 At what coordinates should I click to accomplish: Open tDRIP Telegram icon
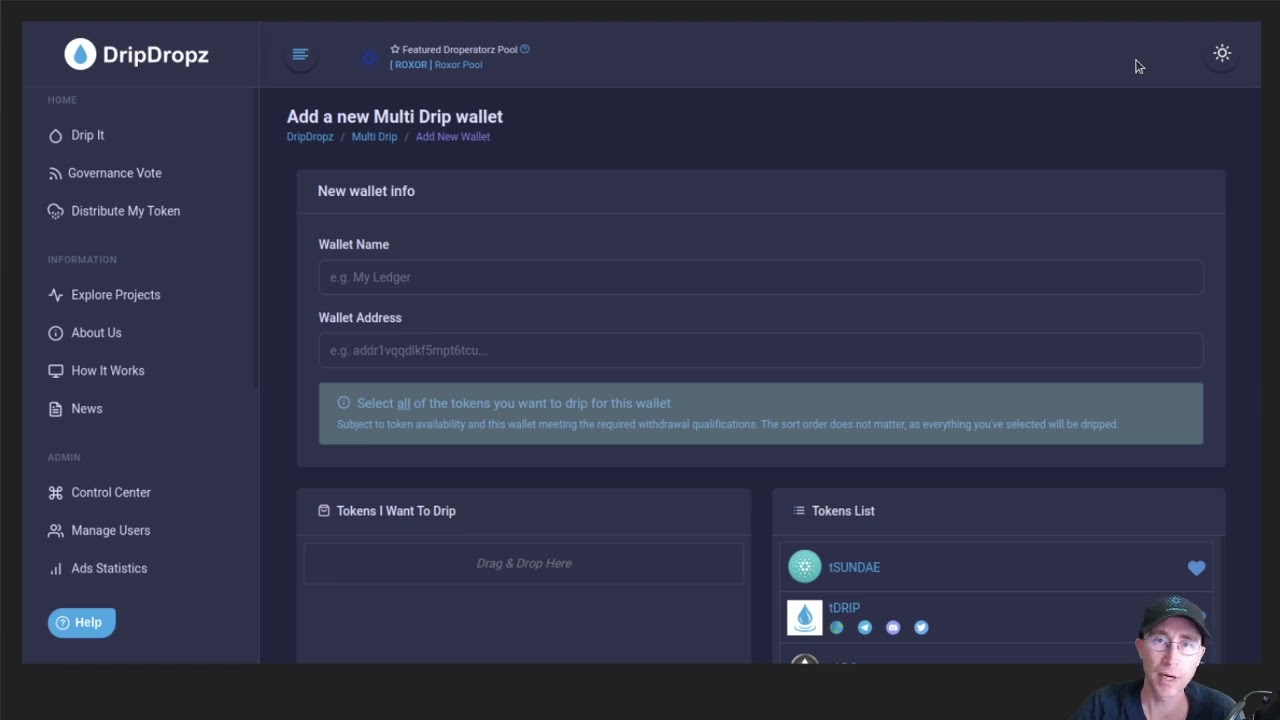(864, 628)
